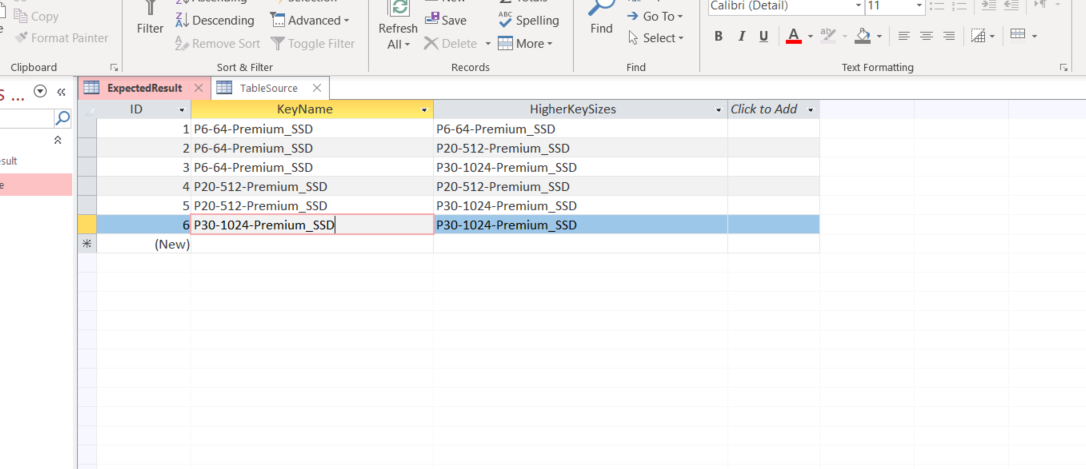This screenshot has height=469, width=1086.
Task: Apply the background fill color bucket
Action: click(x=862, y=36)
